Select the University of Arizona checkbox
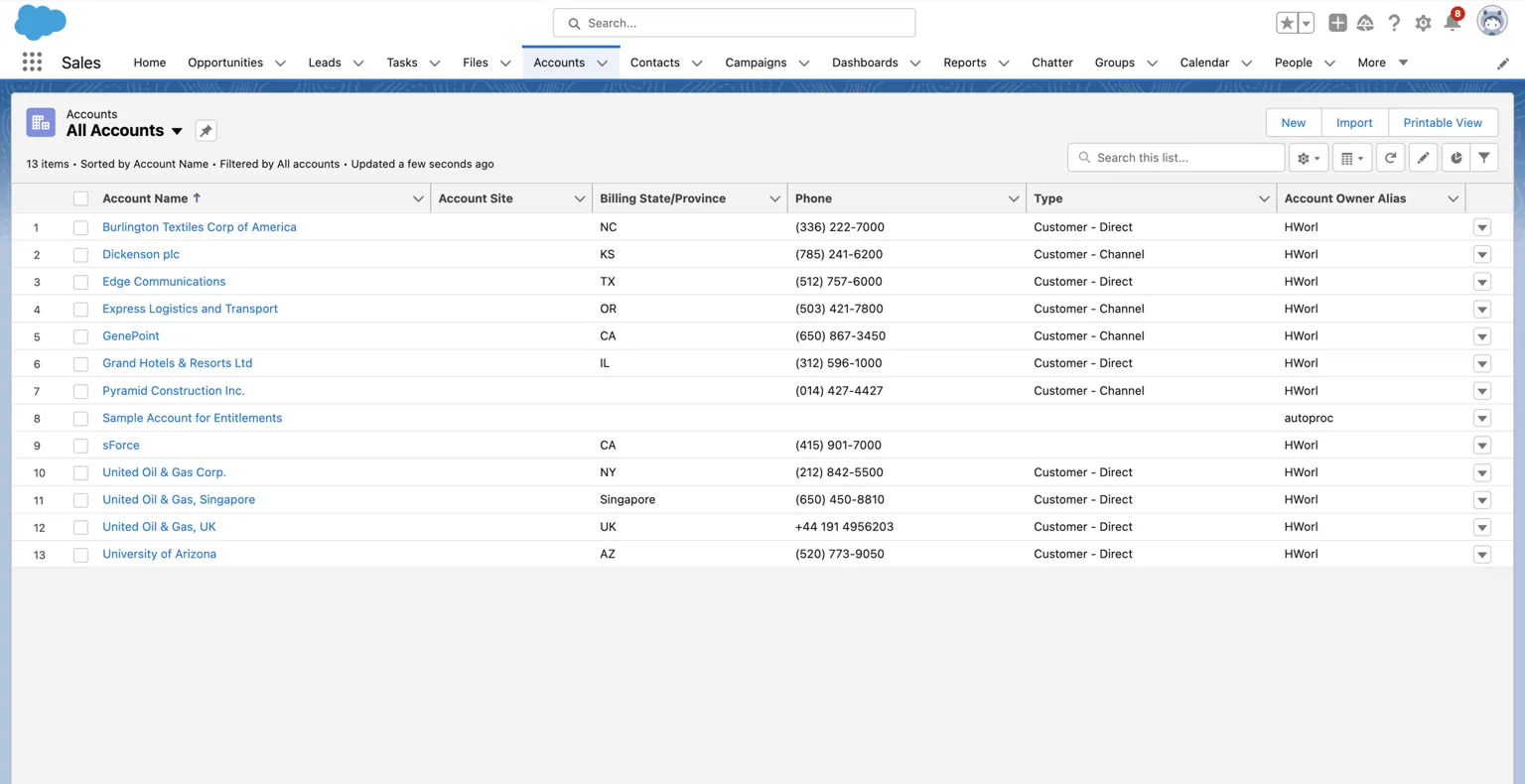The width and height of the screenshot is (1525, 784). coord(80,555)
